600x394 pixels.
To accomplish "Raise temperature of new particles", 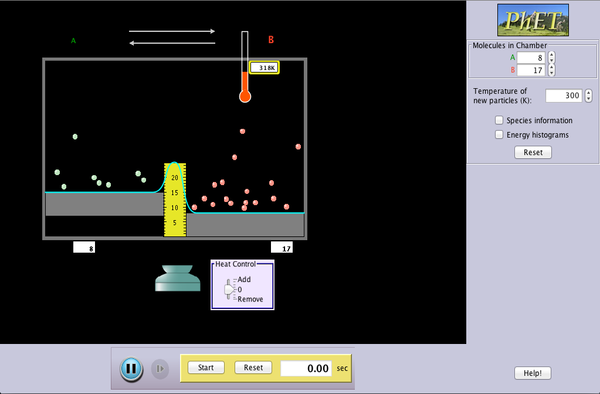I will click(x=589, y=93).
